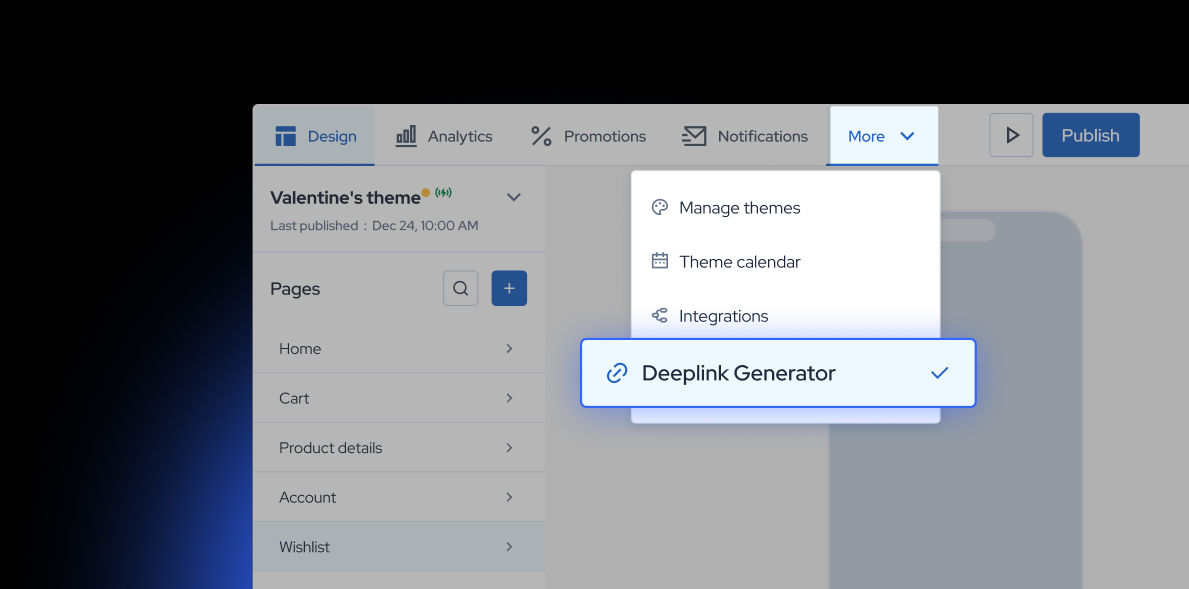This screenshot has width=1189, height=589.
Task: Click the Notifications envelope icon
Action: tap(694, 136)
